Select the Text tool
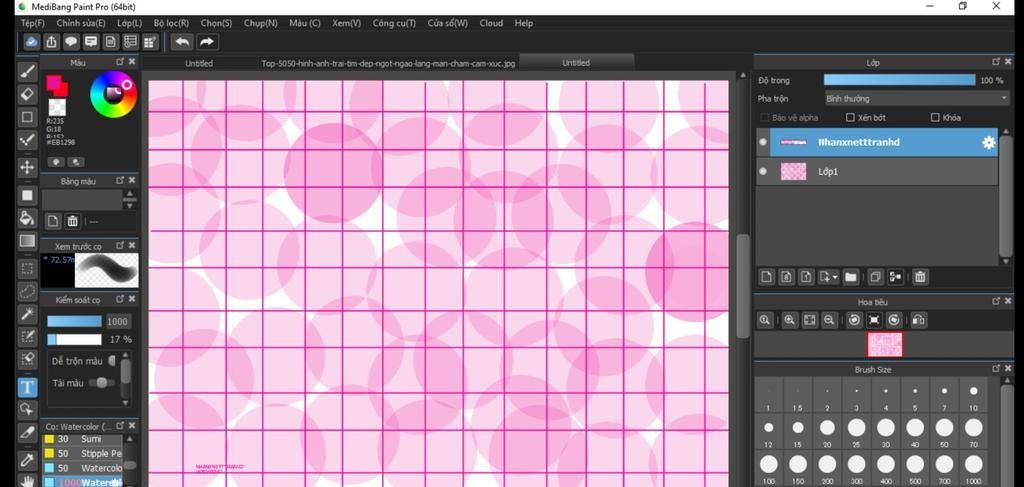 27,387
